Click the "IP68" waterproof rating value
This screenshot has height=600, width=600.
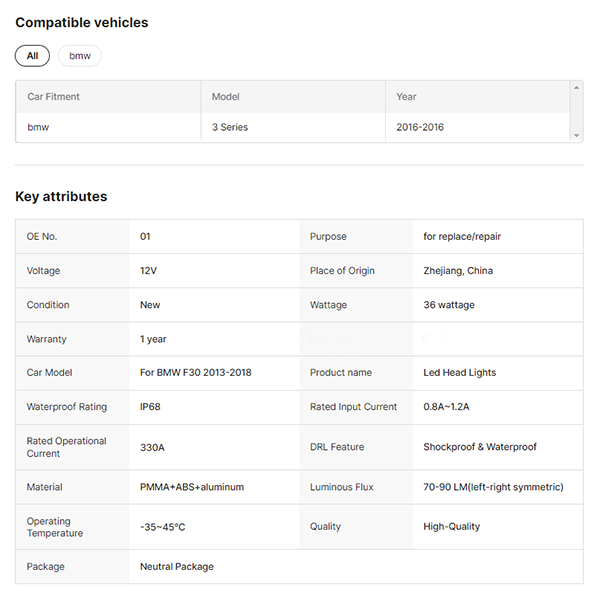tap(151, 407)
